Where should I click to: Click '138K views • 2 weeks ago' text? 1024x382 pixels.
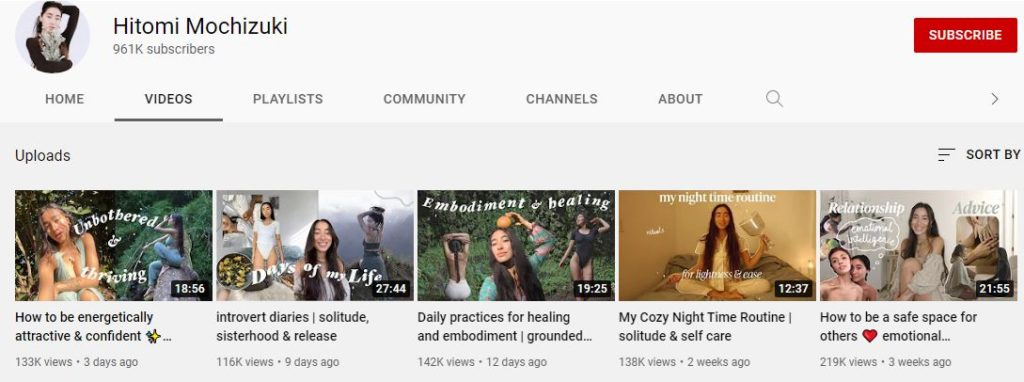click(684, 362)
